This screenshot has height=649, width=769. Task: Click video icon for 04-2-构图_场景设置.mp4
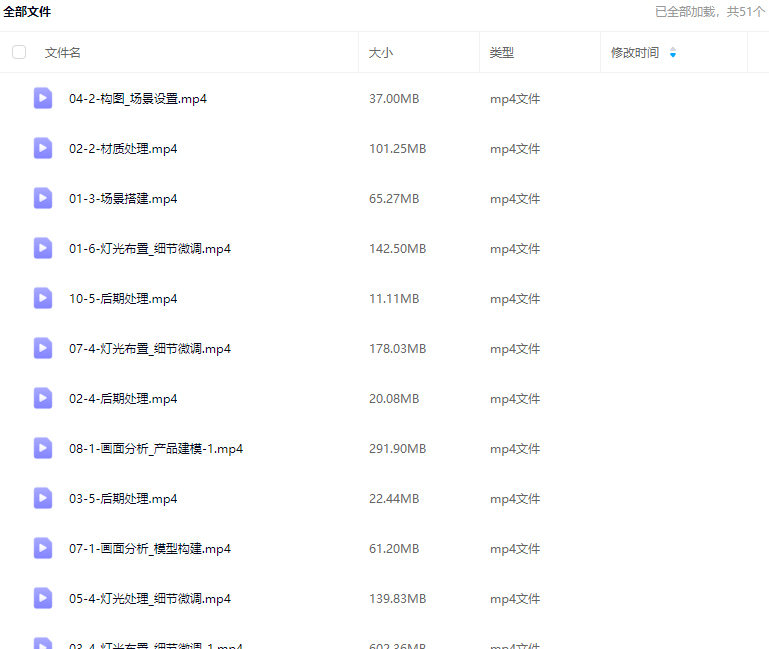(x=43, y=98)
